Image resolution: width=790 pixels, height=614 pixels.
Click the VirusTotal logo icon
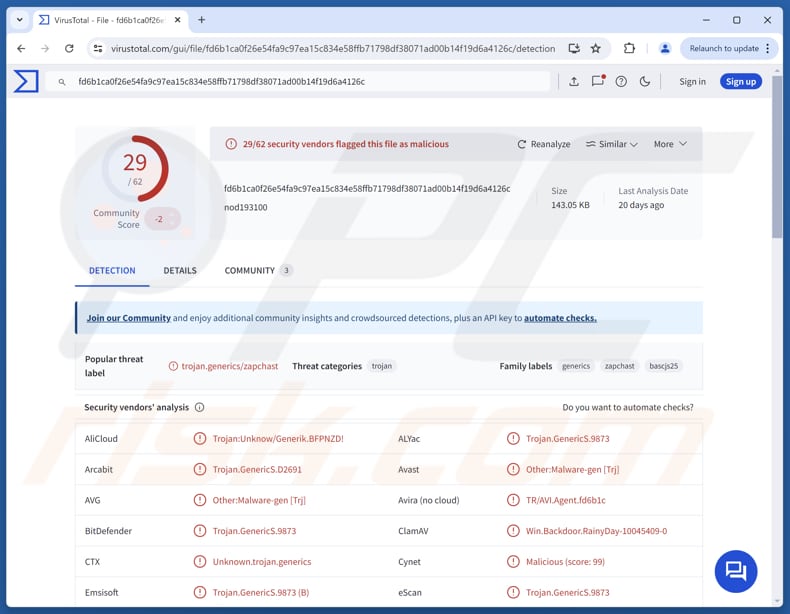[x=26, y=82]
